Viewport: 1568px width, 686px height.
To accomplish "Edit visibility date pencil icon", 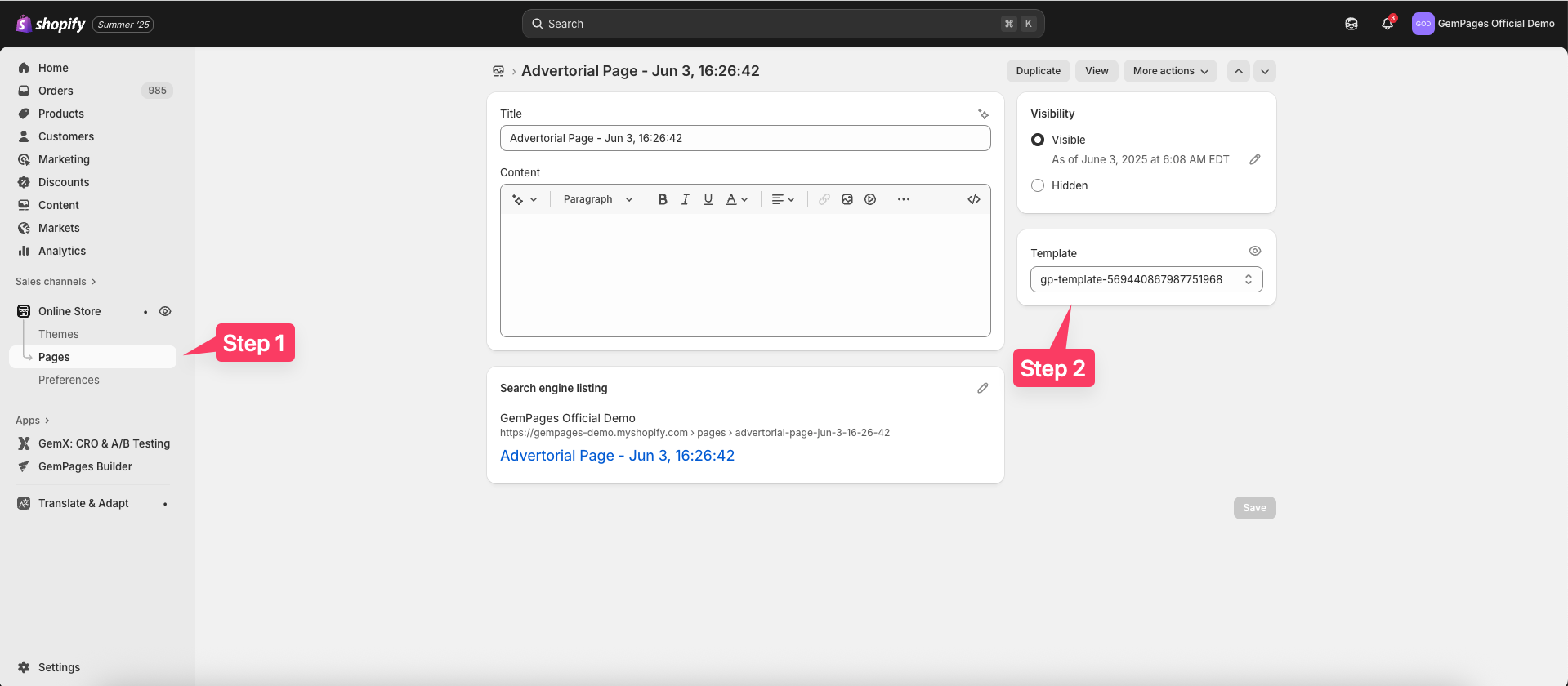I will [1255, 159].
